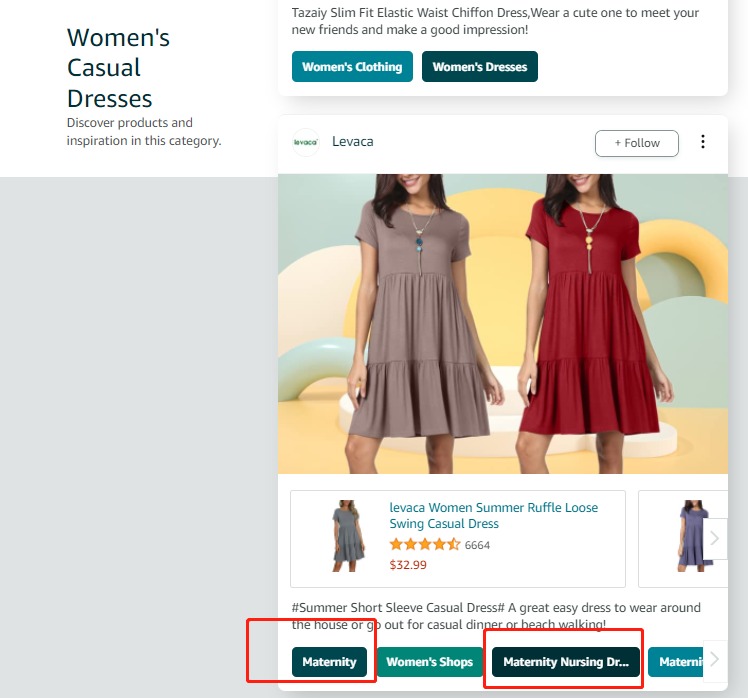Screen dimensions: 748x698
Task: Open the Levaca brand name link
Action: [353, 142]
